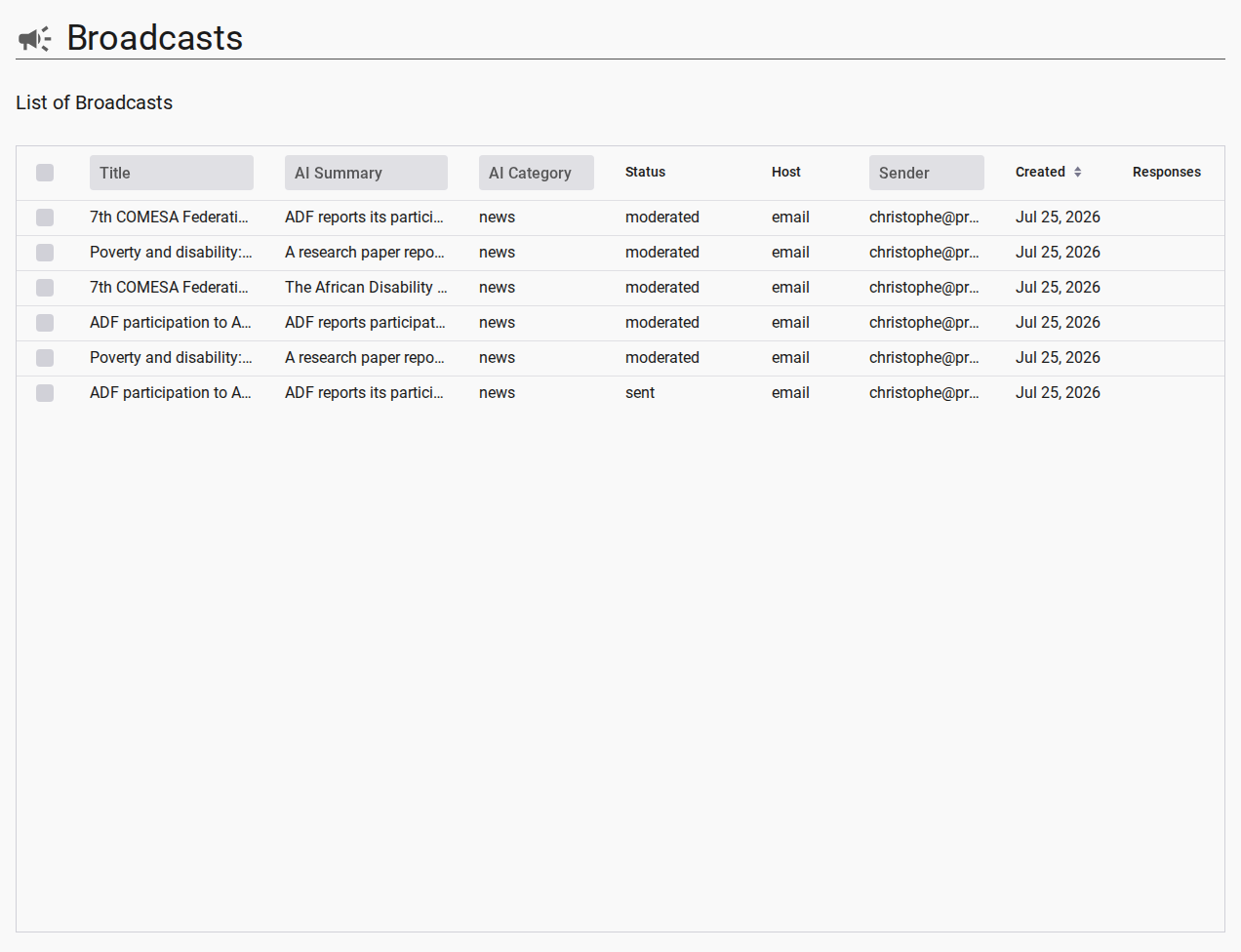Click the sender address in the sent row

[924, 393]
